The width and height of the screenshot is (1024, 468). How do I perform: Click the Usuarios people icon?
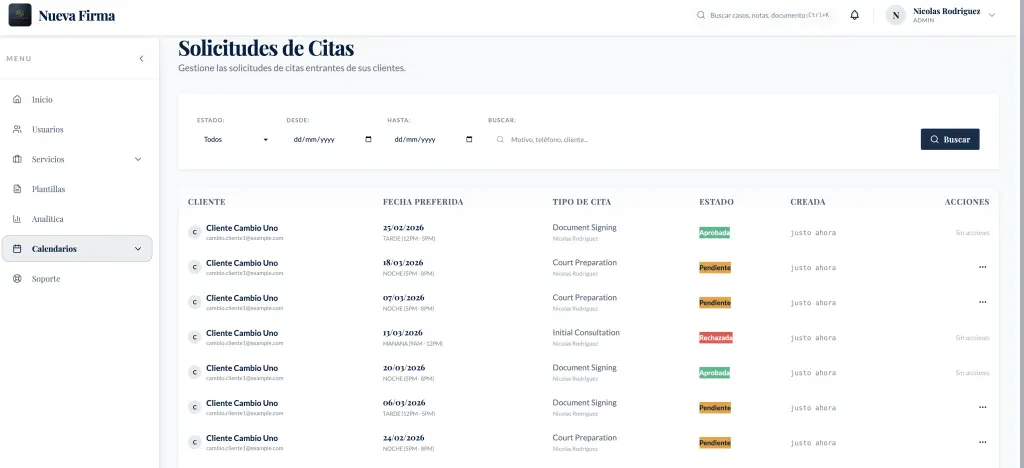[18, 129]
